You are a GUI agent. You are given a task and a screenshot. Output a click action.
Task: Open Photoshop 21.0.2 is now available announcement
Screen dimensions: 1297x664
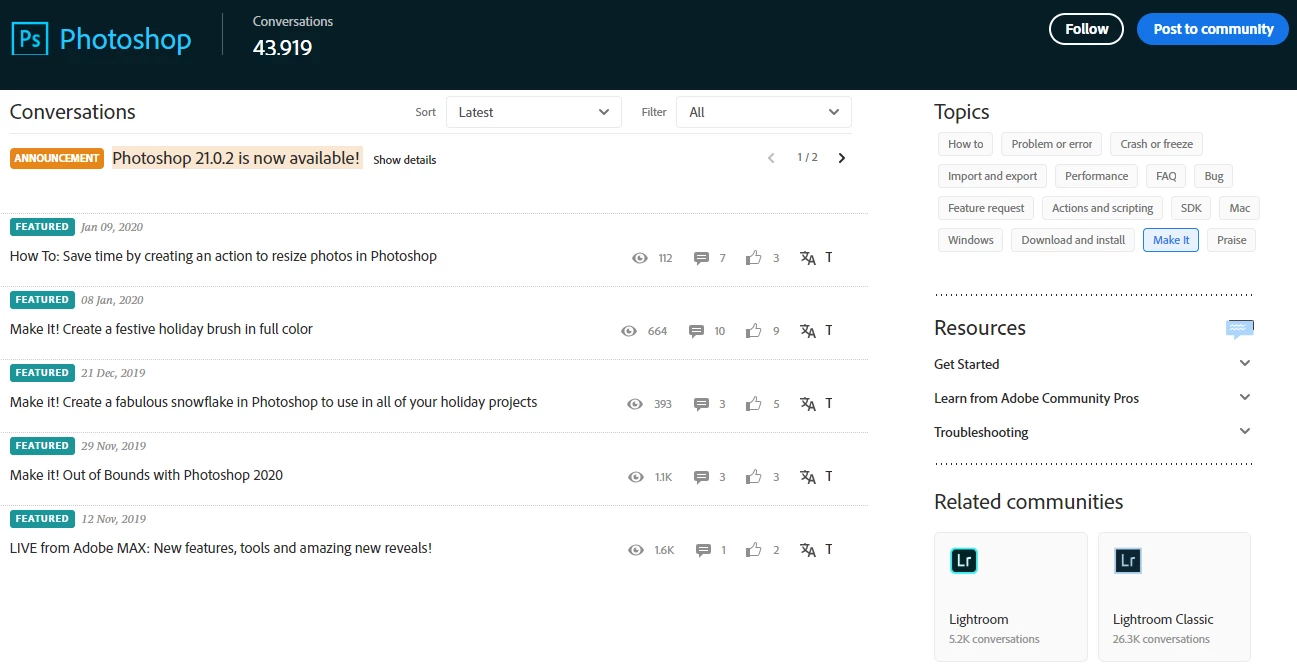point(236,158)
